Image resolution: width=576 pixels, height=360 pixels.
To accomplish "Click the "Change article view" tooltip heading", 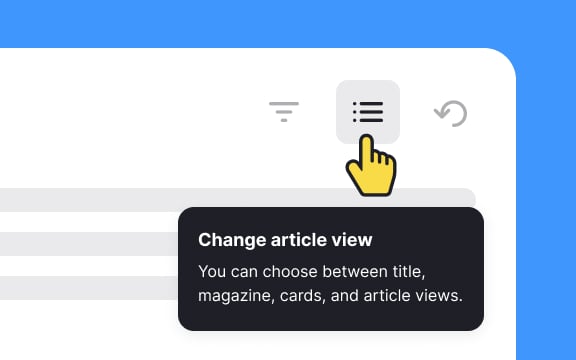I will coord(285,240).
